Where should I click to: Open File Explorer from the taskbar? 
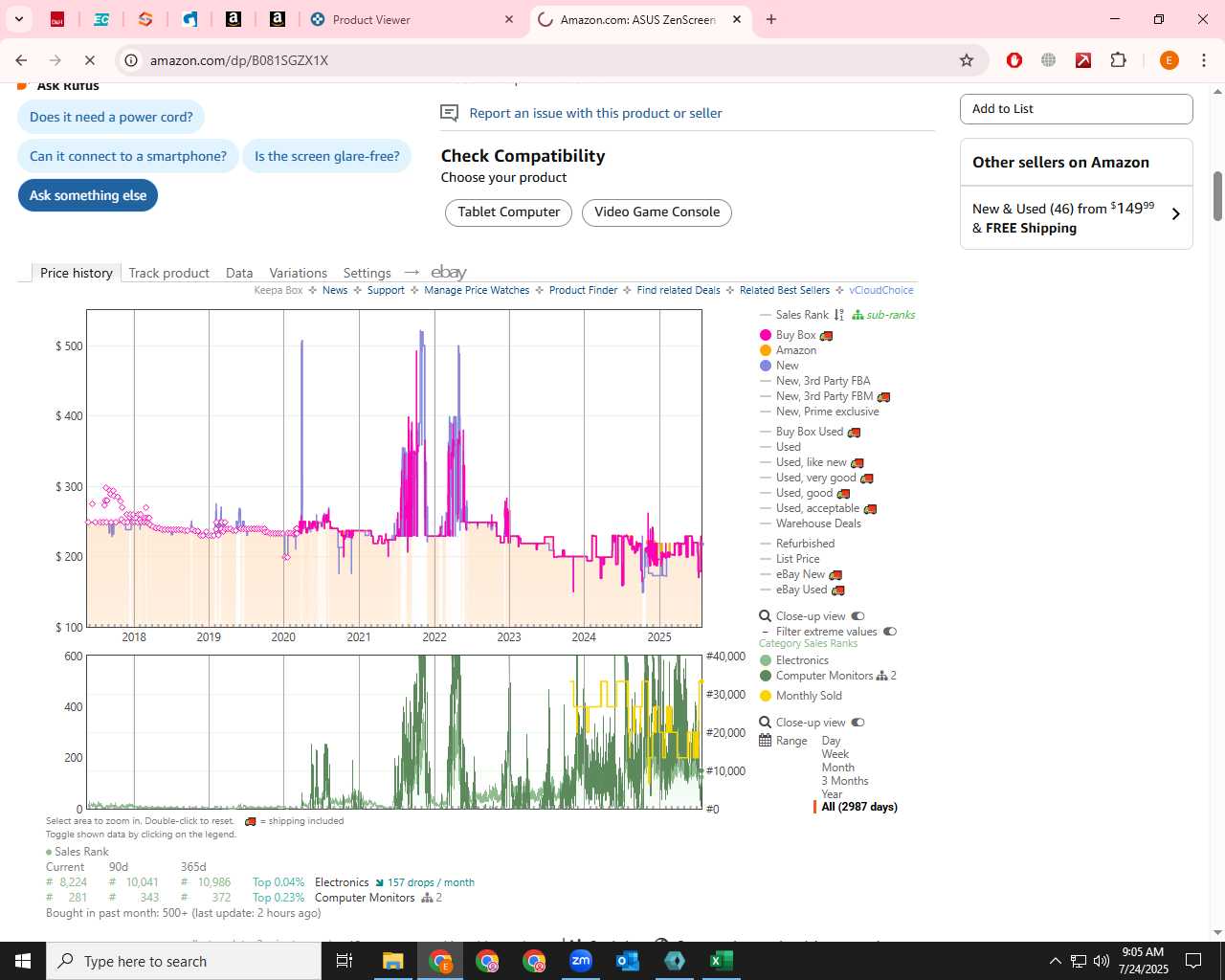[393, 961]
